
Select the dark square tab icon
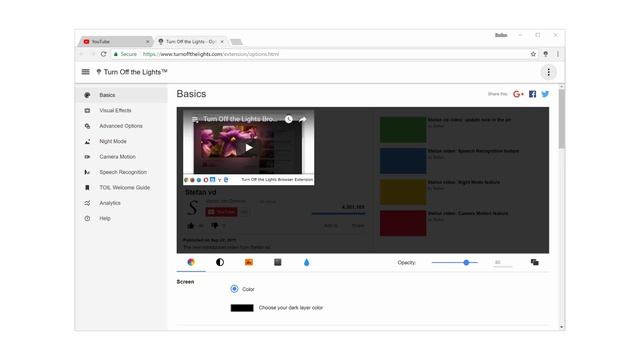pos(278,262)
